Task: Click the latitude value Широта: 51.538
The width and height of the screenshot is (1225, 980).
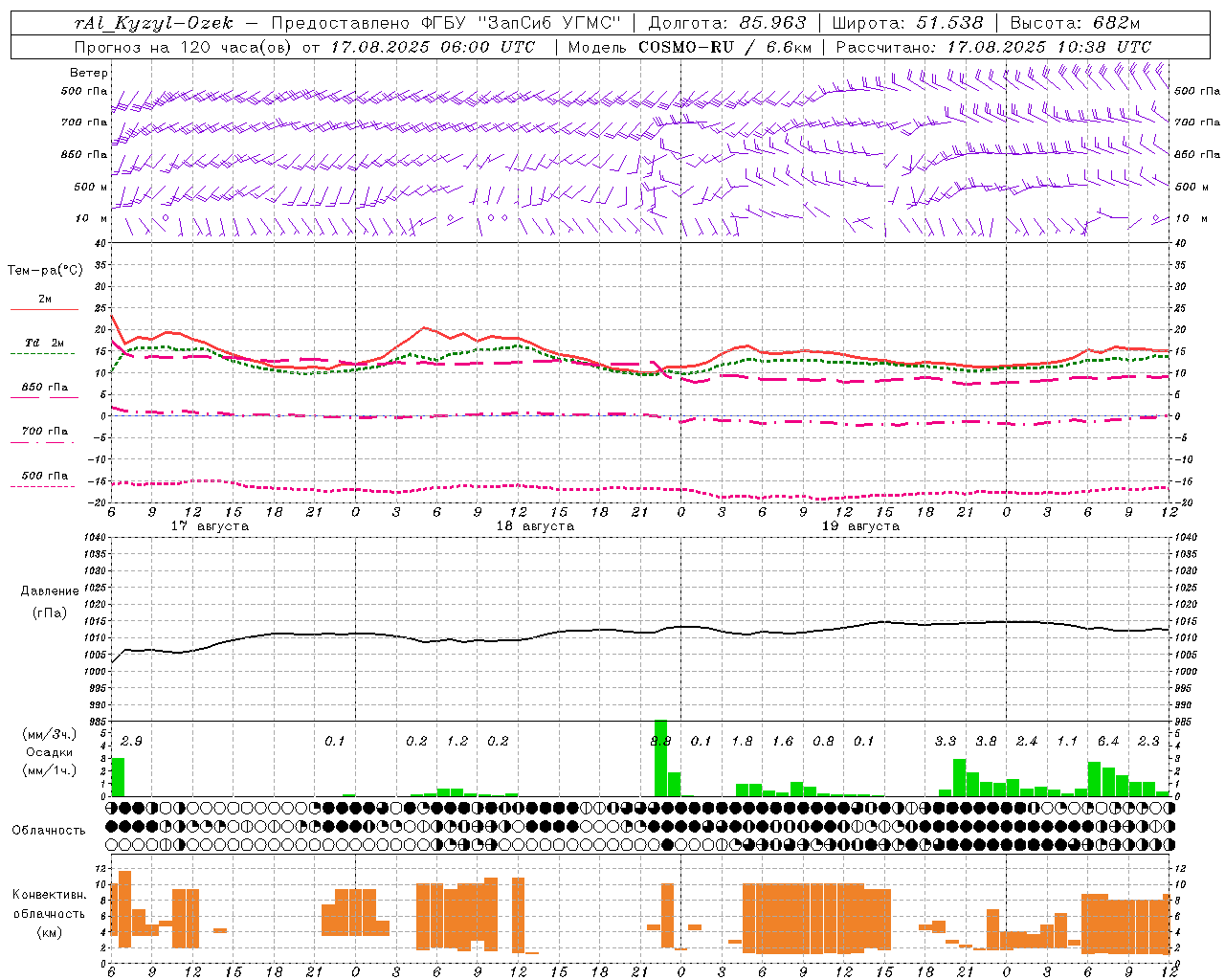Action: coord(908,23)
